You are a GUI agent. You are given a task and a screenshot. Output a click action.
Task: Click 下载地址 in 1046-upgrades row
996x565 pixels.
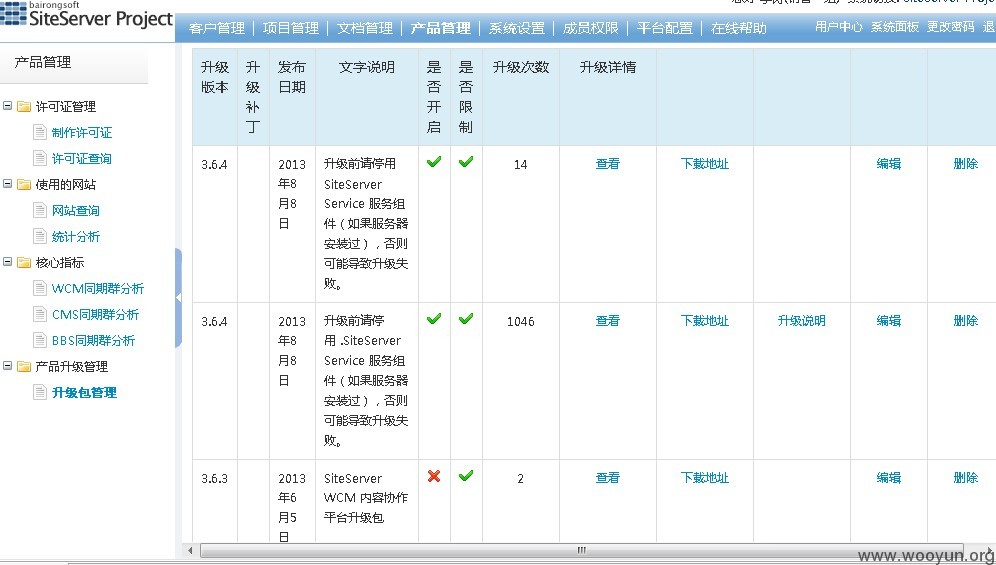pyautogui.click(x=704, y=320)
